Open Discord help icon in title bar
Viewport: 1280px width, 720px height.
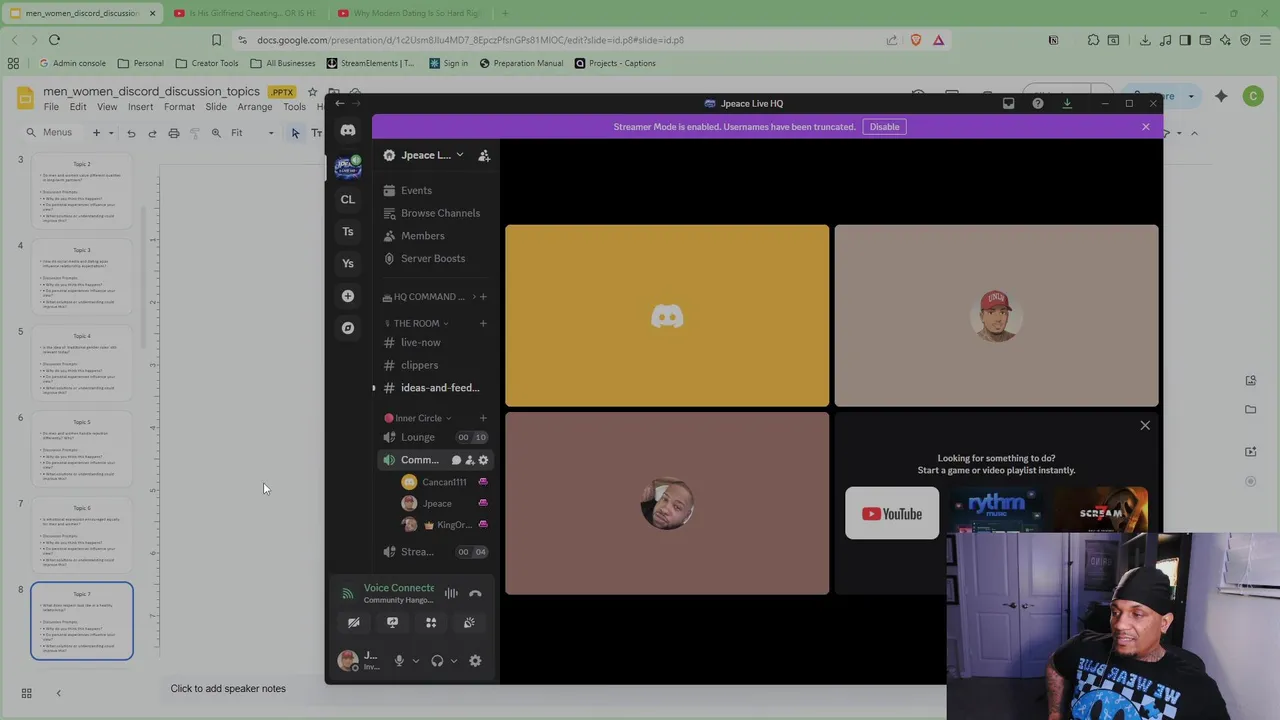[1037, 103]
